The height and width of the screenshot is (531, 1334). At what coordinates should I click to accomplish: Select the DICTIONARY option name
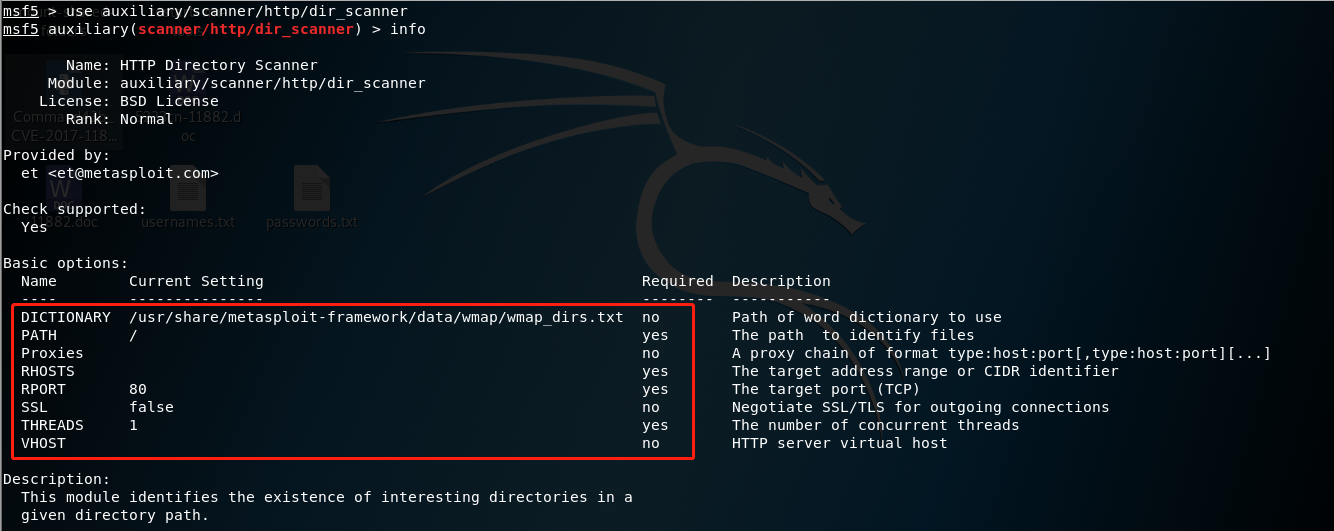tap(66, 317)
